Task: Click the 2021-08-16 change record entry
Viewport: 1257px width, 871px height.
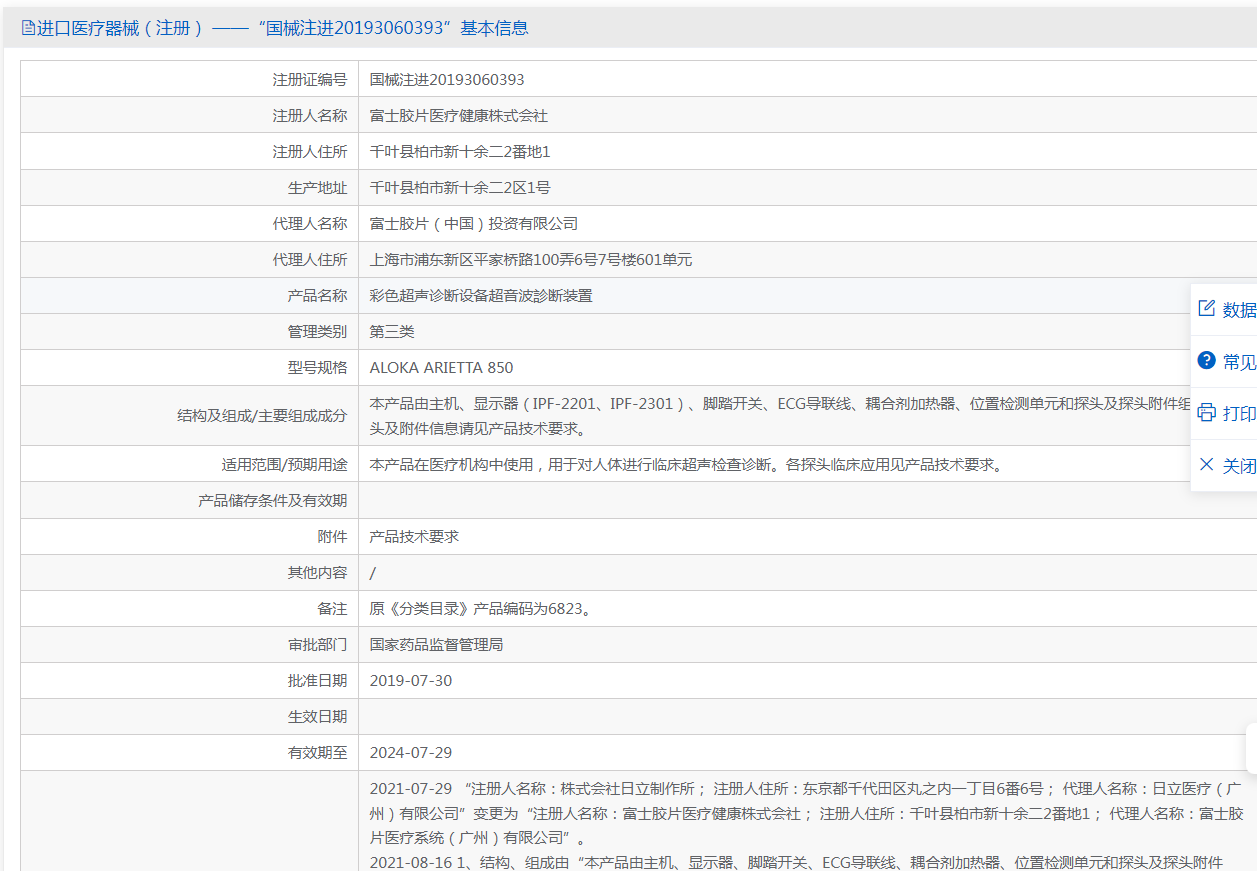Action: (x=797, y=862)
